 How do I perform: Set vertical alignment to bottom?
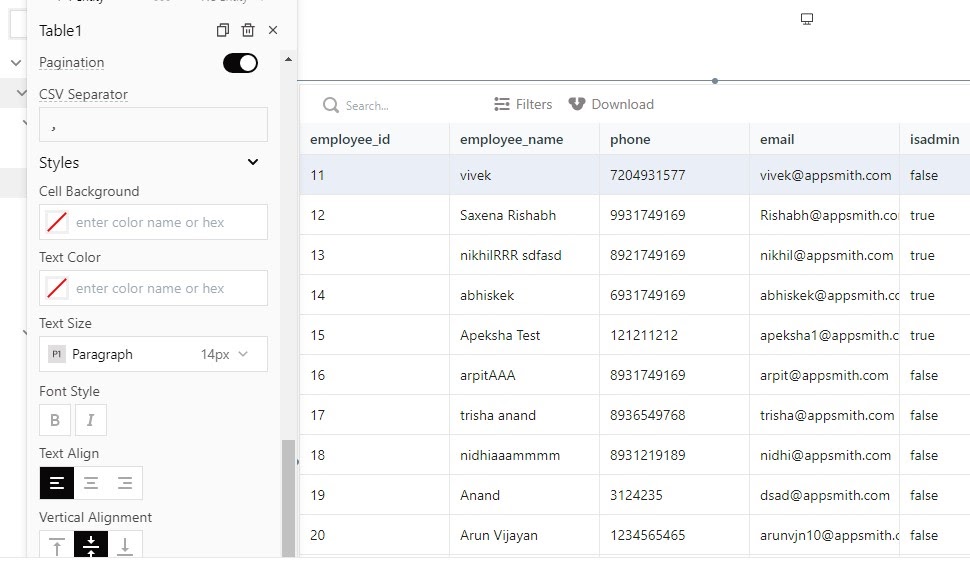point(125,545)
